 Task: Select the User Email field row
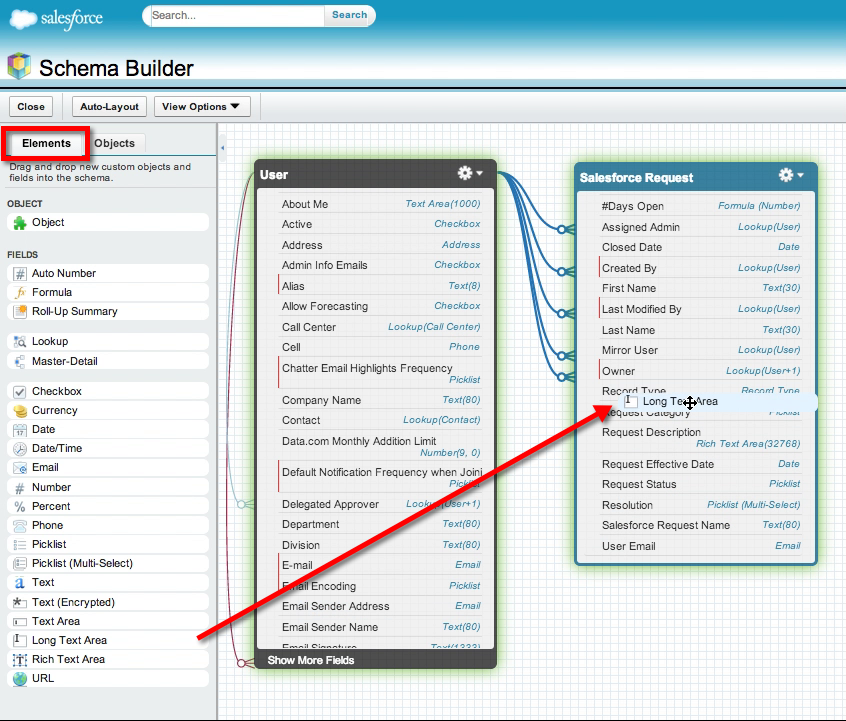(700, 546)
